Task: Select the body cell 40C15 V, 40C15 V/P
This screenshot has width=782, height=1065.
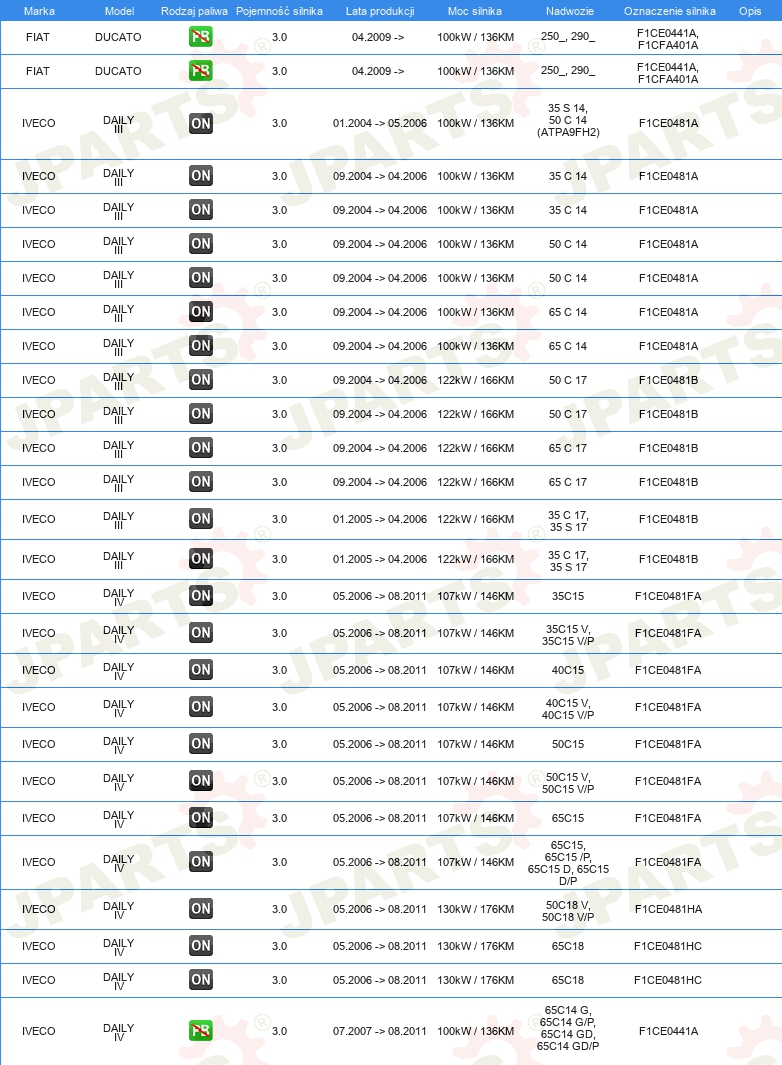Action: pos(568,709)
